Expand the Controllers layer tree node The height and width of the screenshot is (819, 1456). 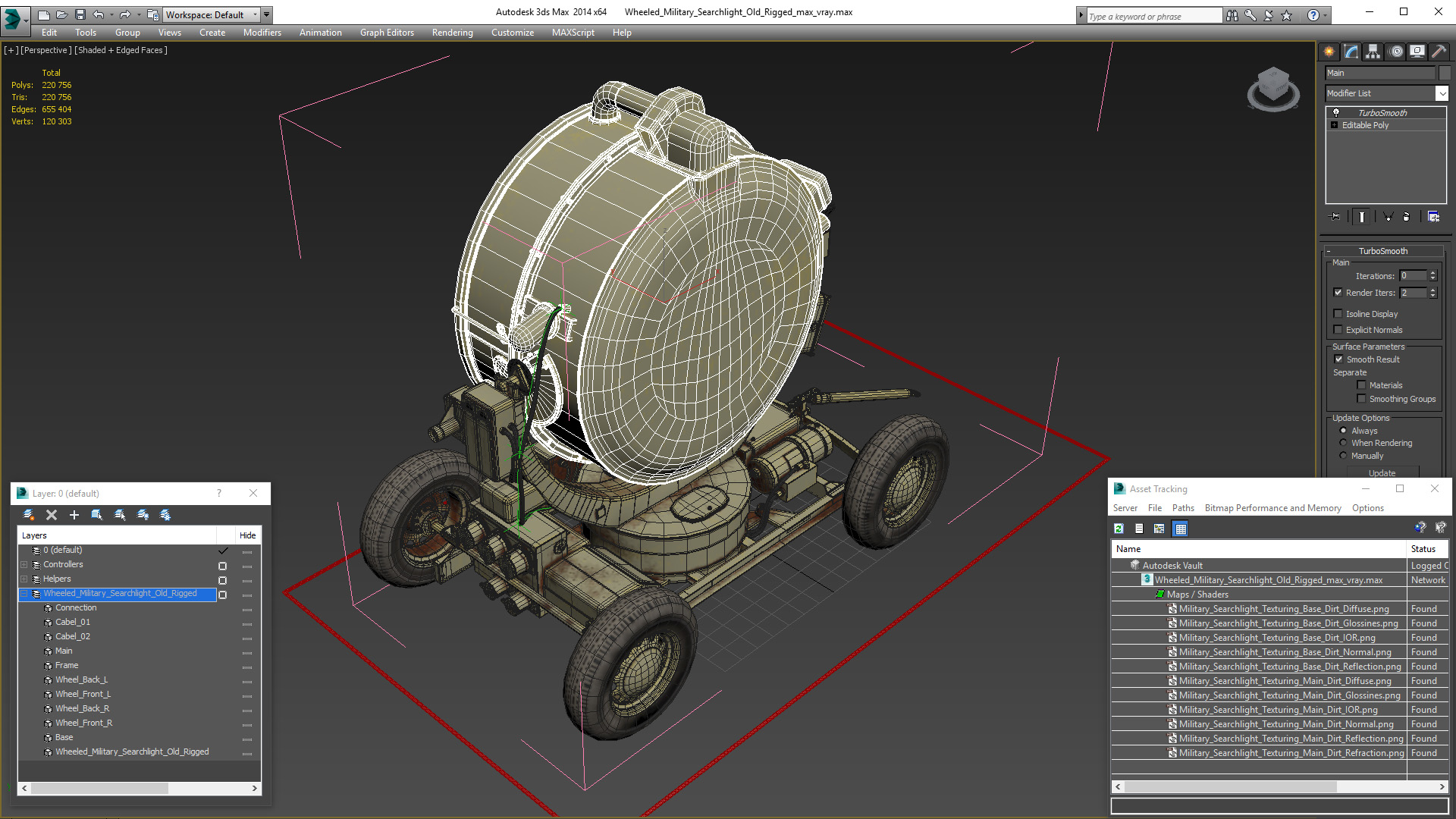pyautogui.click(x=24, y=565)
